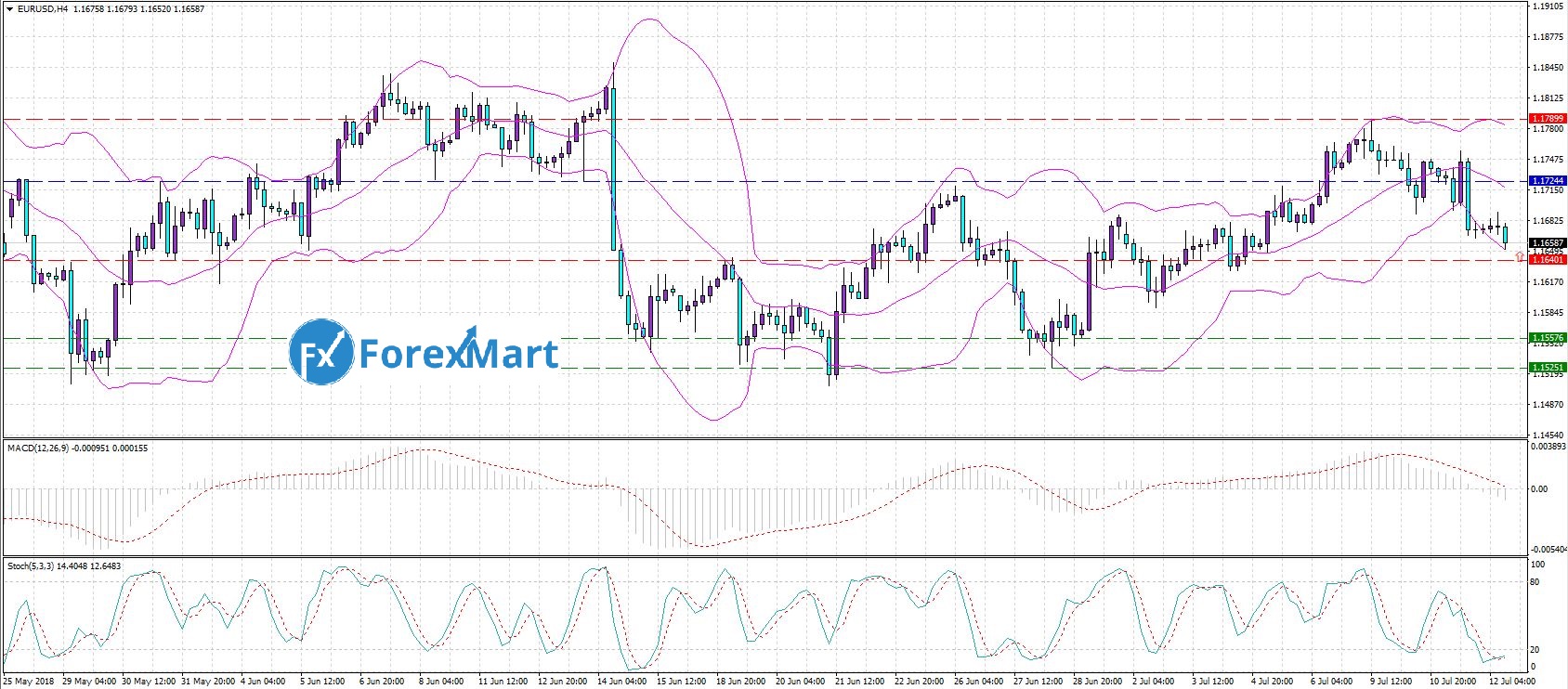Click the "30 May 12:00" time label
The height and width of the screenshot is (689, 1568).
[149, 682]
